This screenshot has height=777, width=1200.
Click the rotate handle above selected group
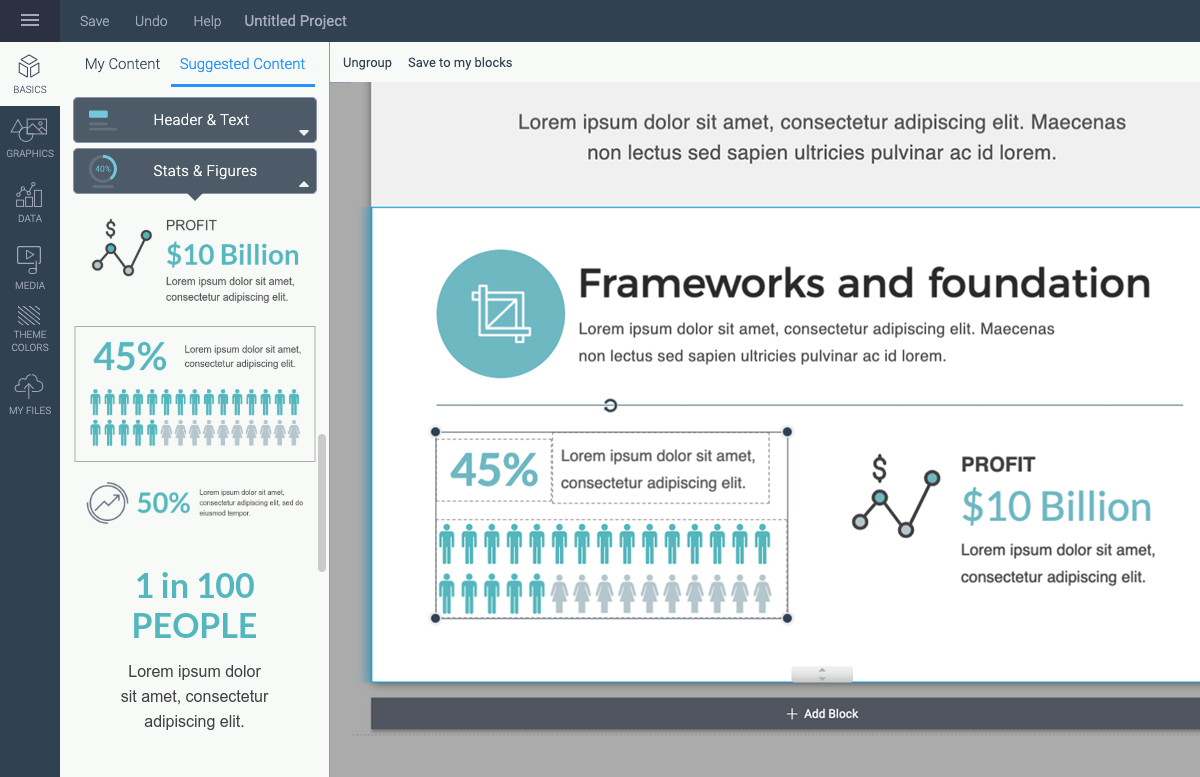click(610, 405)
